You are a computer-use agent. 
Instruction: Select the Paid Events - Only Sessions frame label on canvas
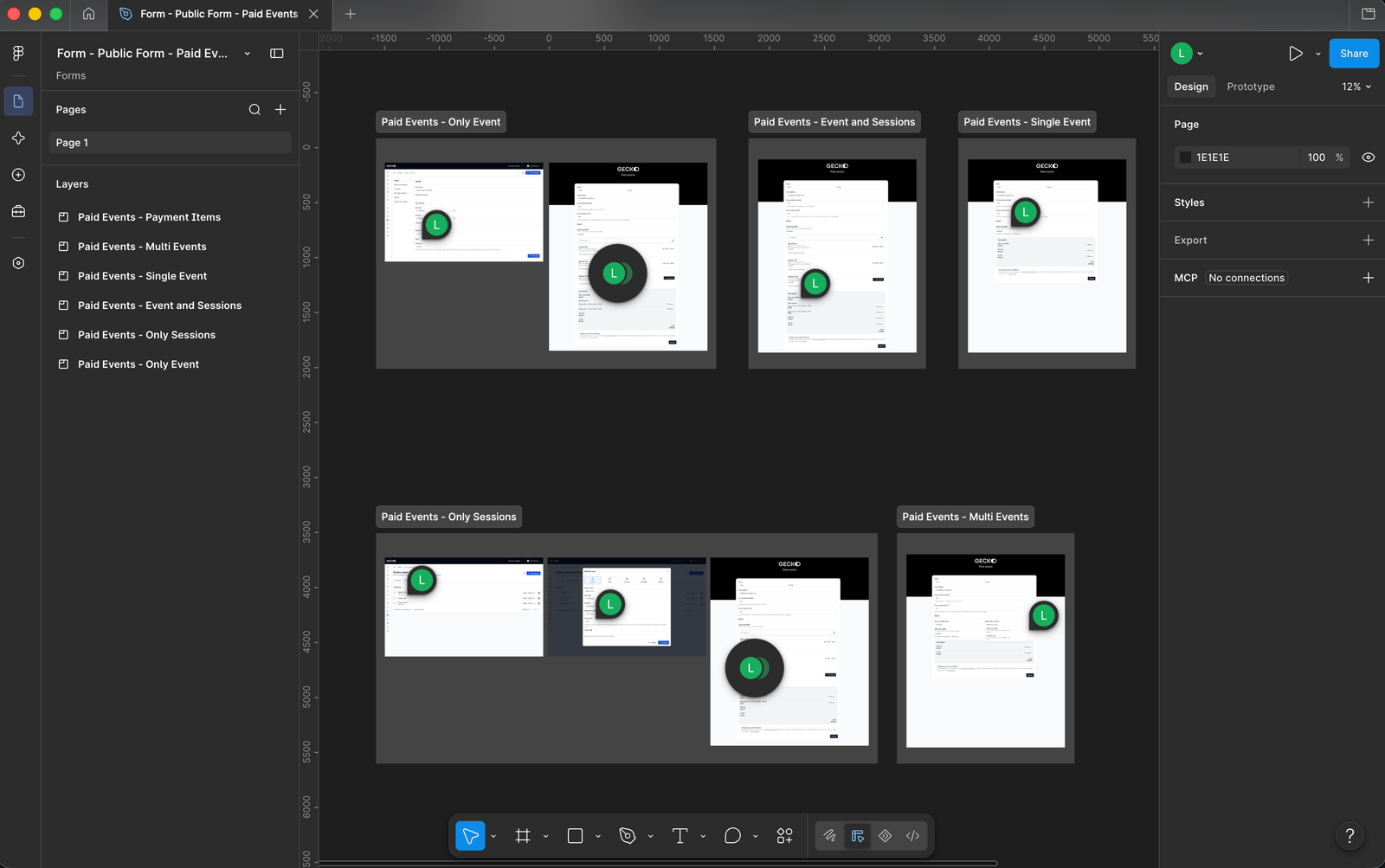[x=448, y=517]
